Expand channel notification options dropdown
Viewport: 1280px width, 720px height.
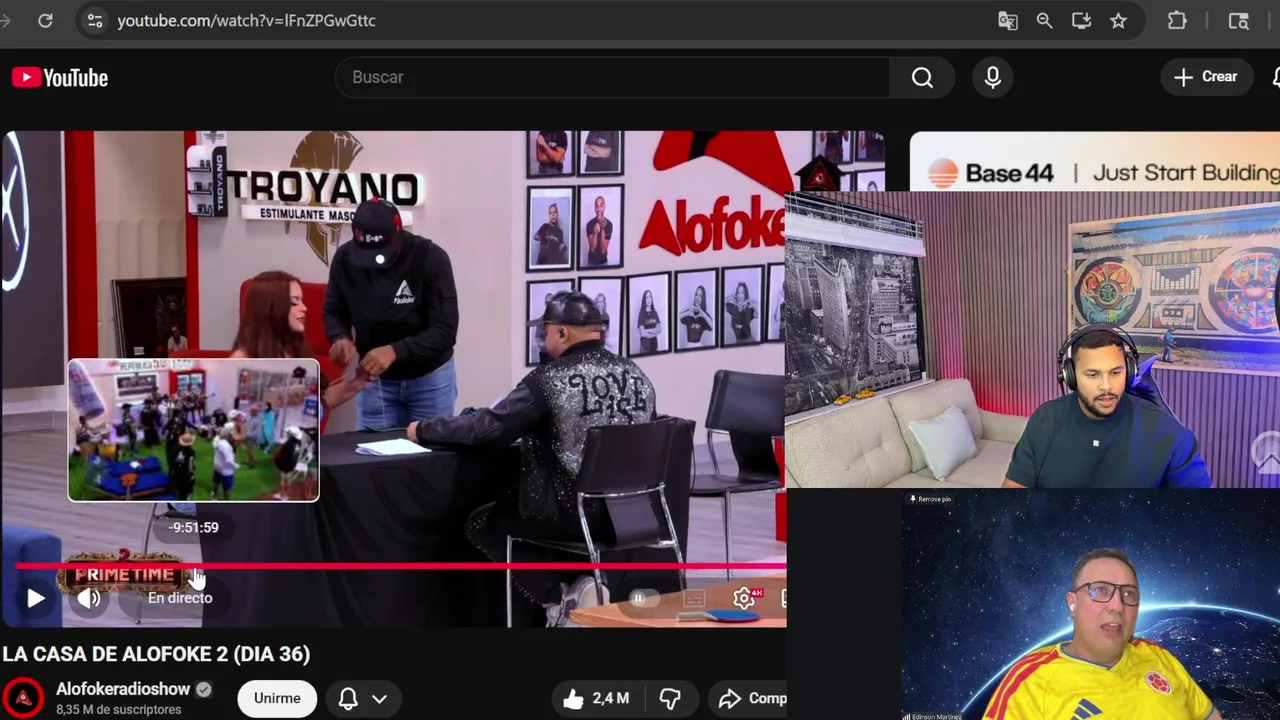click(379, 698)
